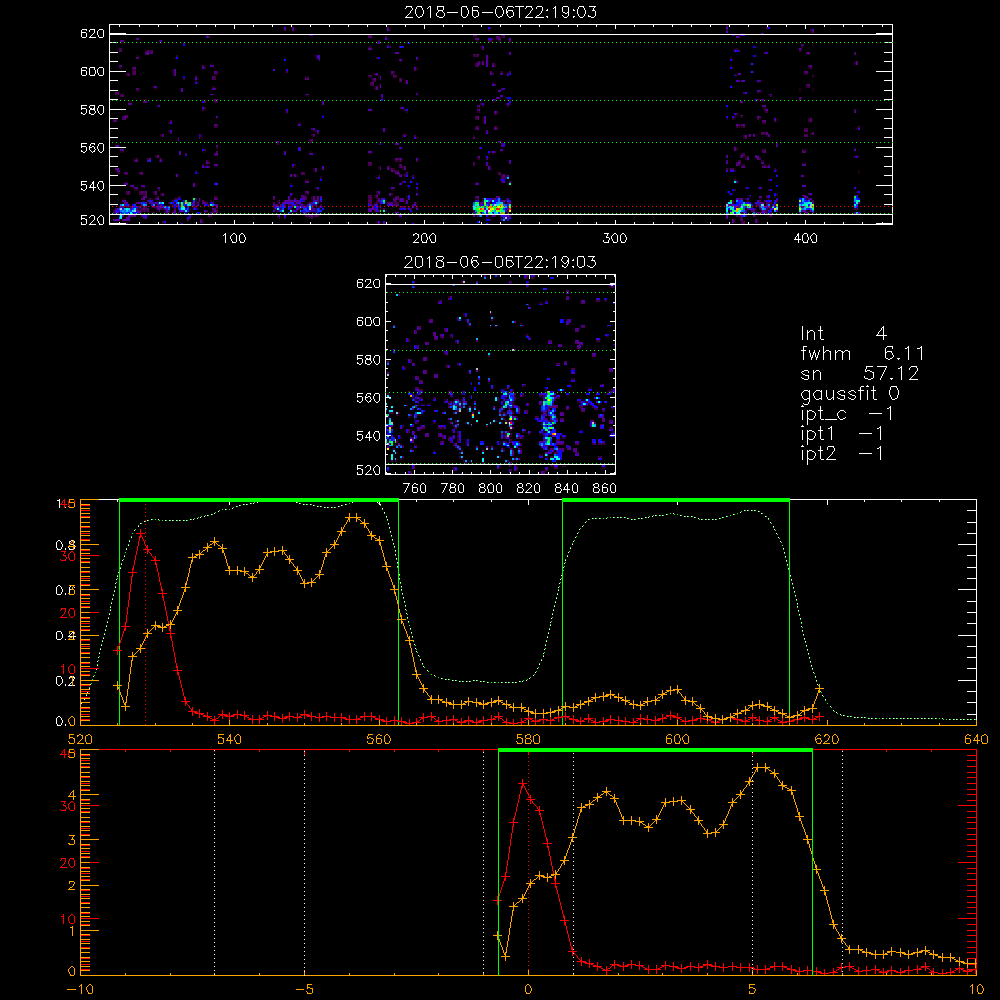This screenshot has height=1000, width=1000.
Task: Click y-axis label 600 on middle plot
Action: tap(368, 321)
